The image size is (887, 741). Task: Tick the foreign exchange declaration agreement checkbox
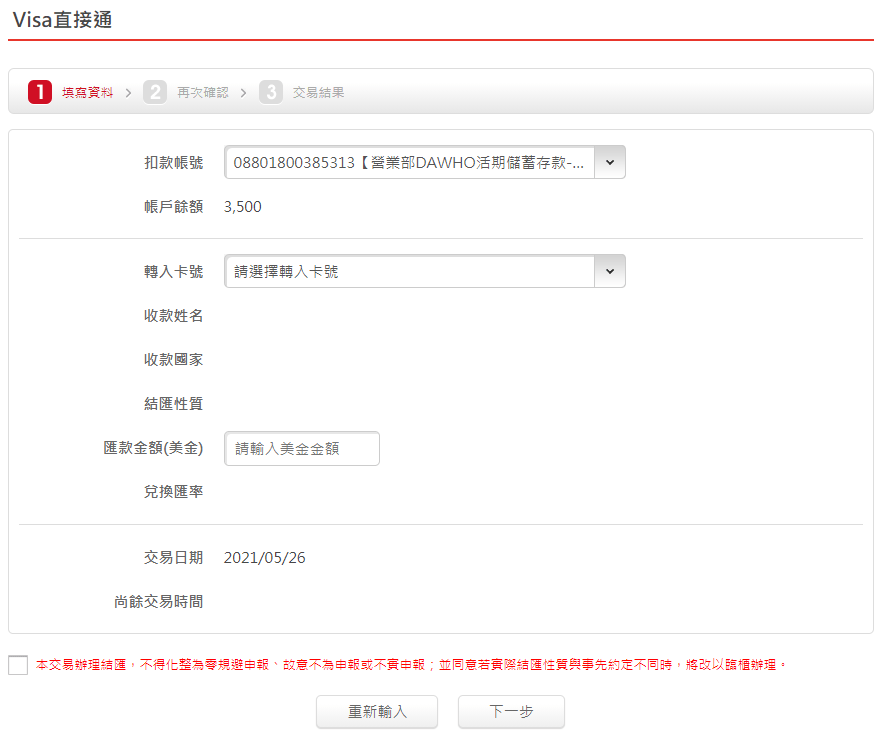click(x=18, y=665)
